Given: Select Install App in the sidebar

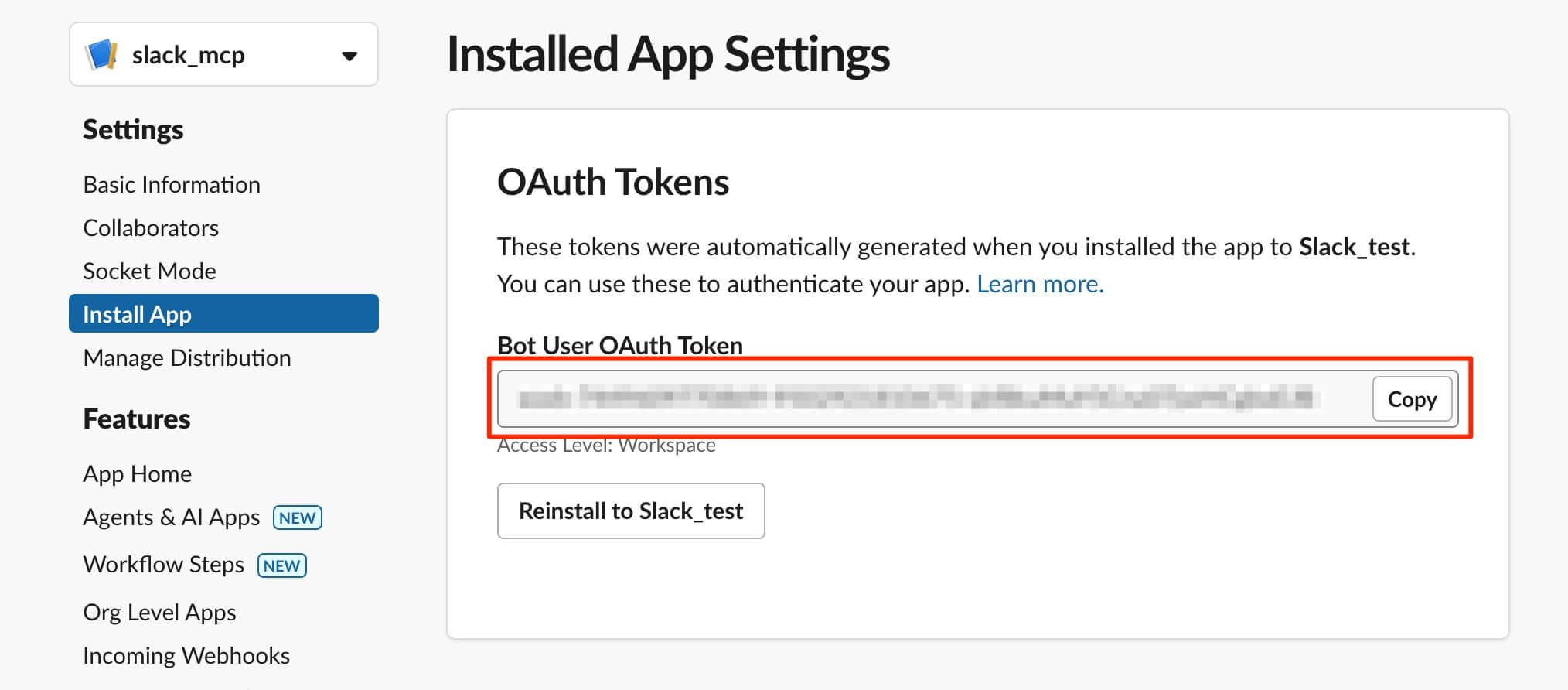Looking at the screenshot, I should [223, 314].
